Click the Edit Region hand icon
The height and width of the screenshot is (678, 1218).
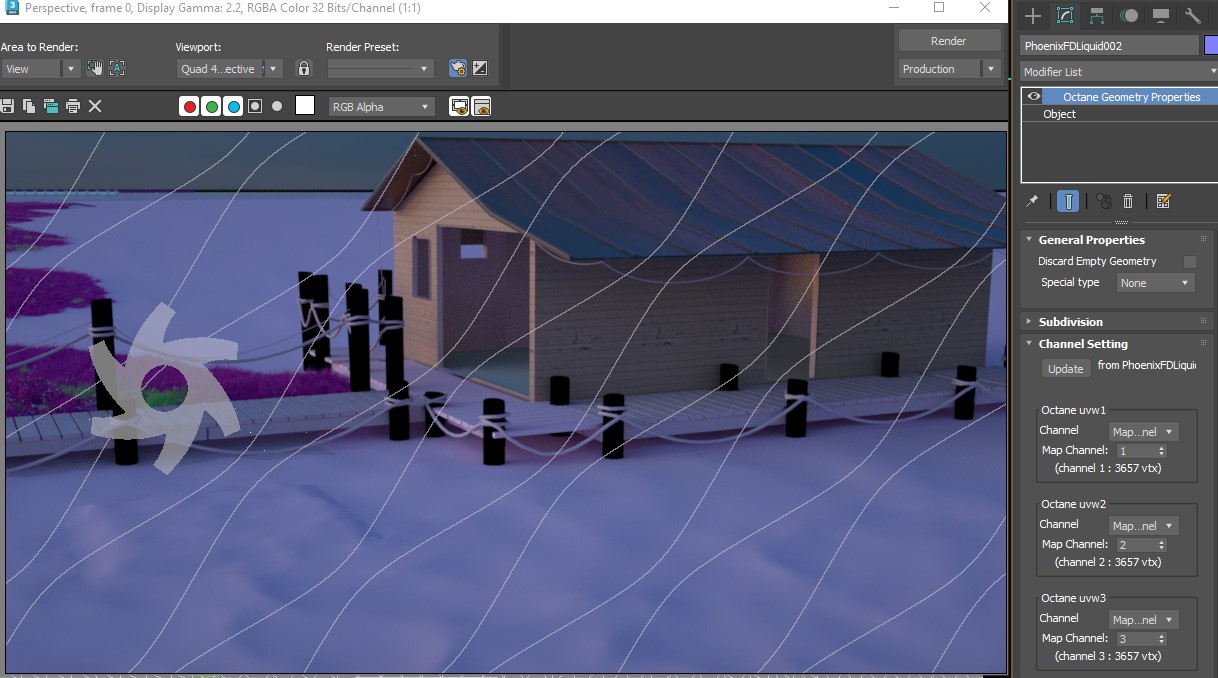tap(95, 68)
